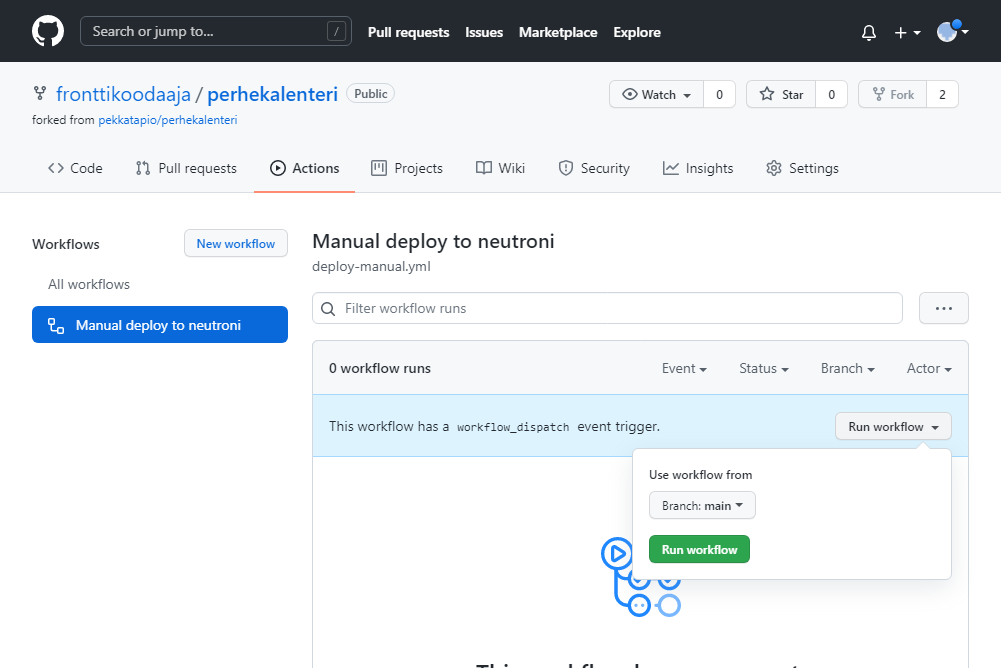This screenshot has width=1001, height=668.
Task: Open the three-dots workflow options menu
Action: [x=944, y=308]
